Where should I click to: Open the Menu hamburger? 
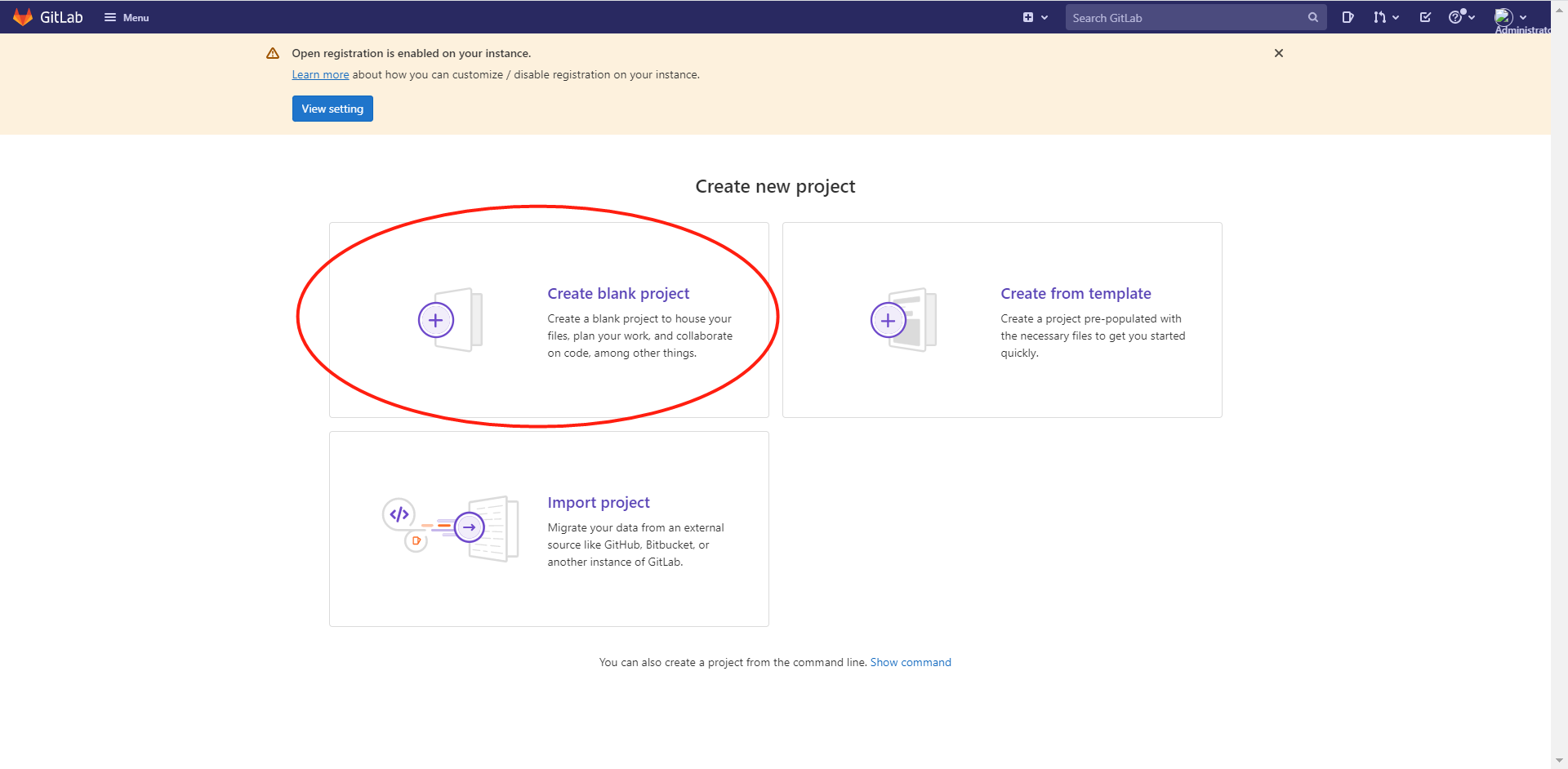127,17
